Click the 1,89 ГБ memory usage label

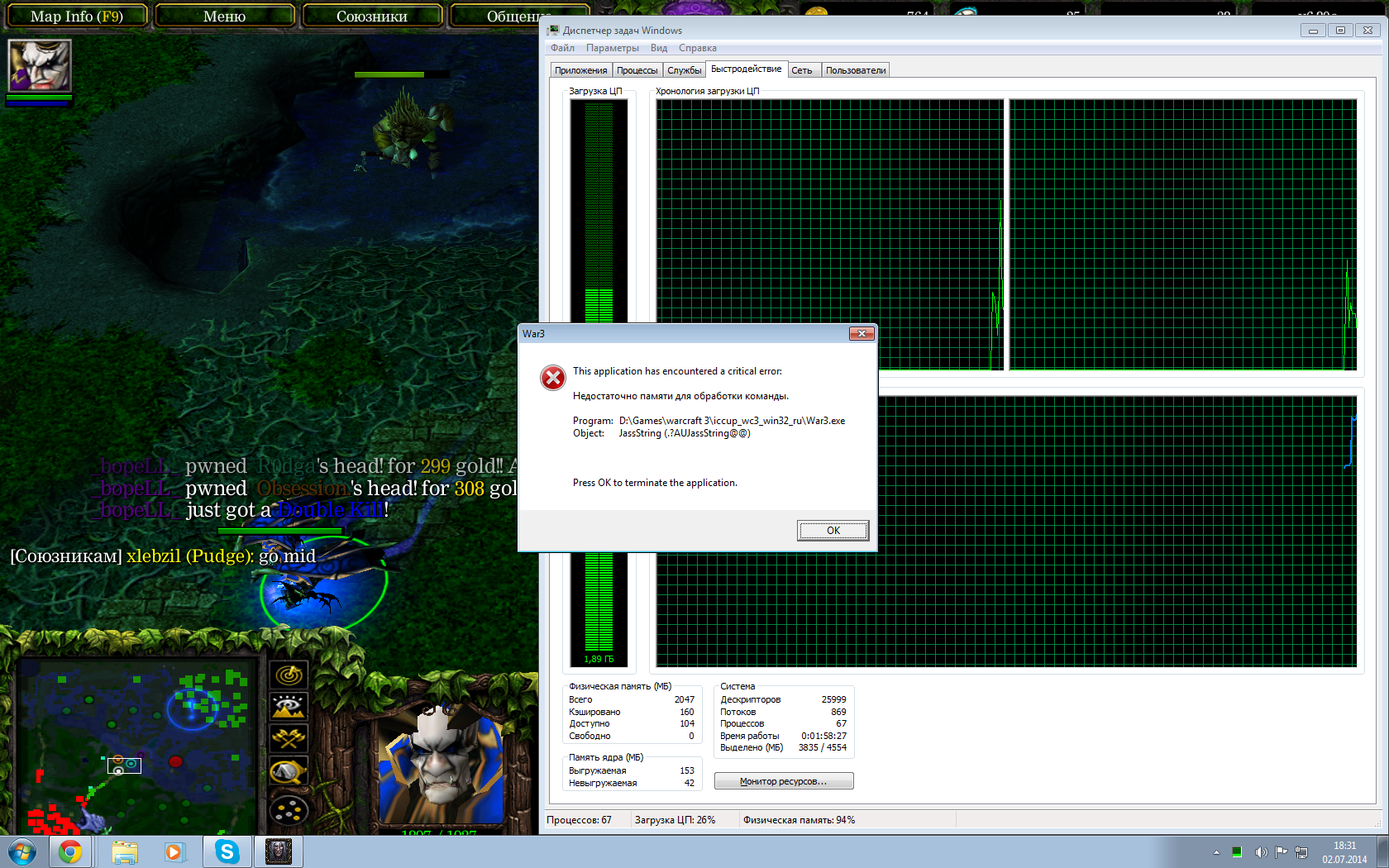(x=599, y=660)
